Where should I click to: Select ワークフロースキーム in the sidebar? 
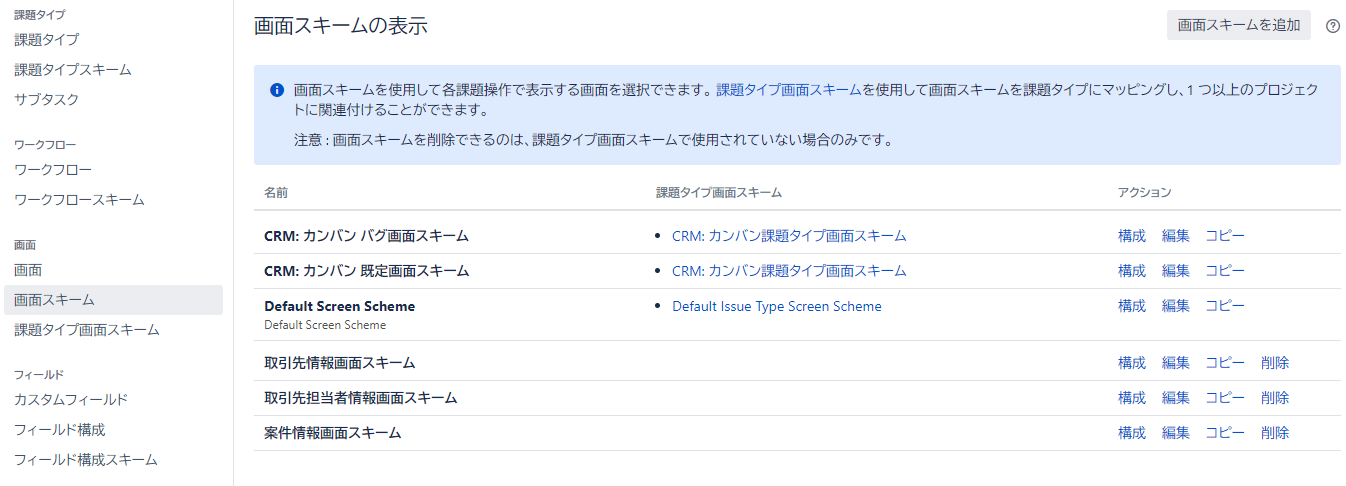tap(79, 199)
